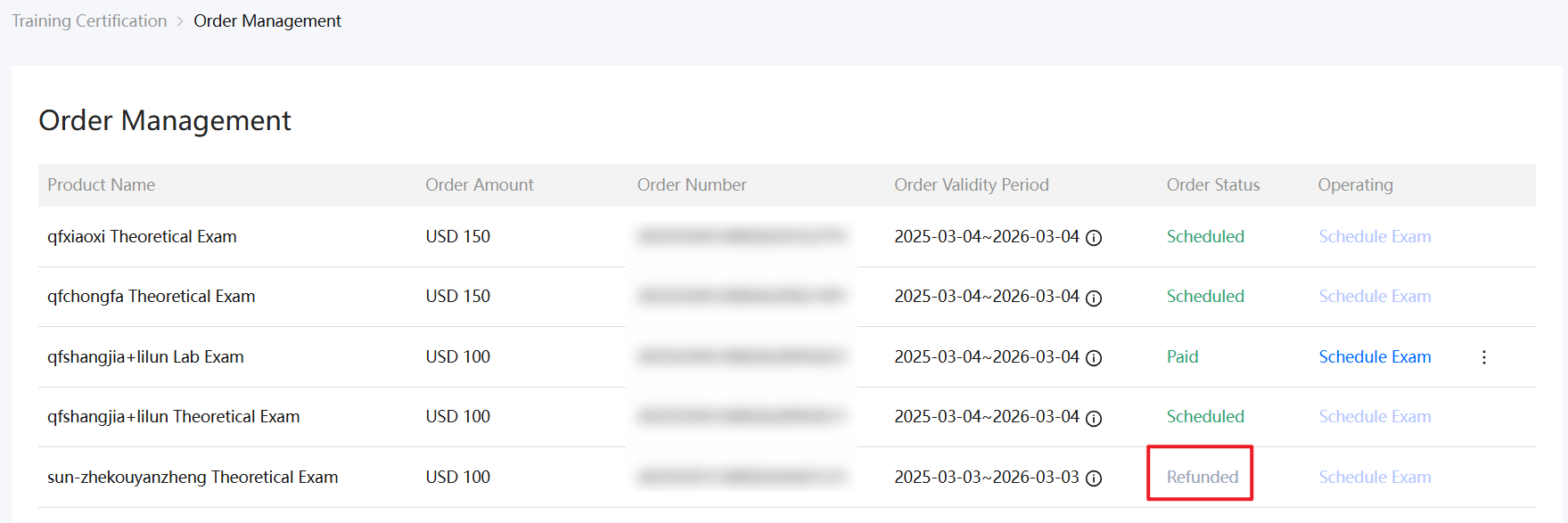Viewport: 1568px width, 523px height.
Task: Click Order Management breadcrumb item
Action: (267, 21)
